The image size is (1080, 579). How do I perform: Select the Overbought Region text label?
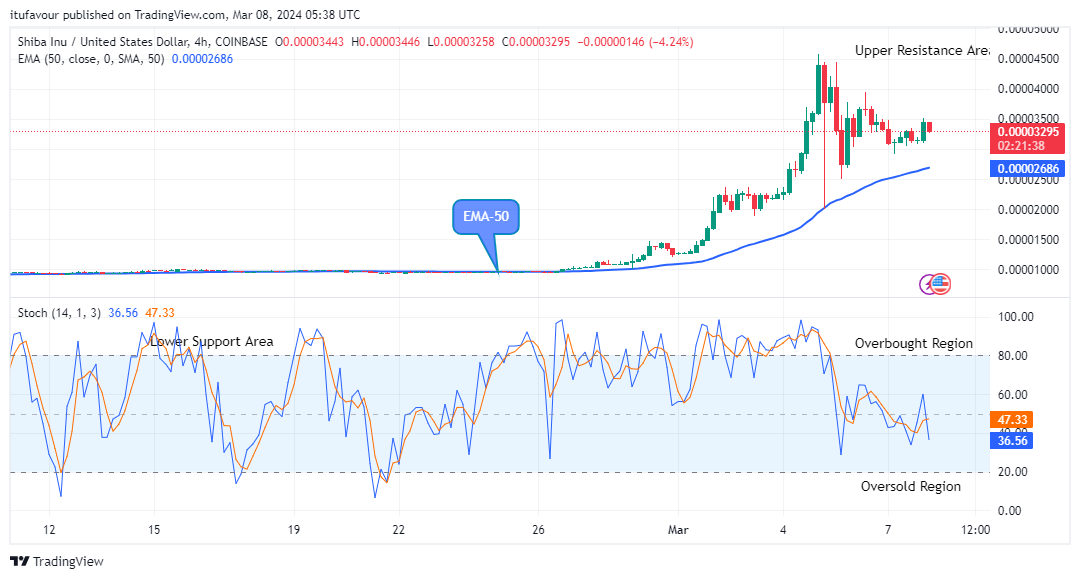914,344
